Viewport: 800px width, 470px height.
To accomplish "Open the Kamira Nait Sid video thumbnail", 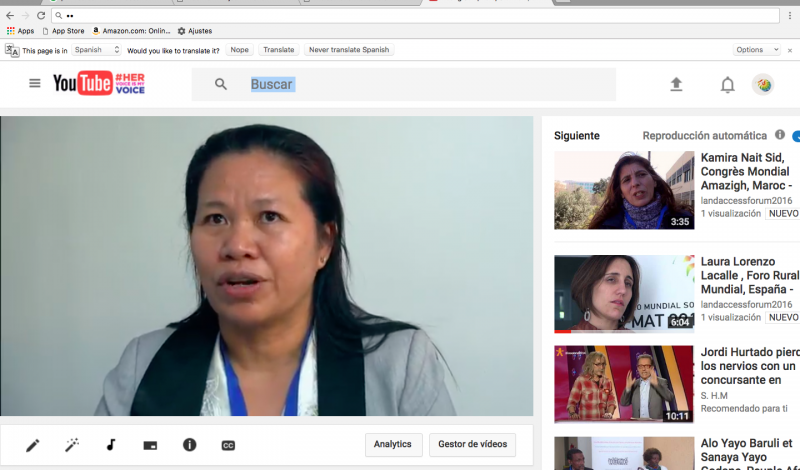I will click(x=624, y=190).
